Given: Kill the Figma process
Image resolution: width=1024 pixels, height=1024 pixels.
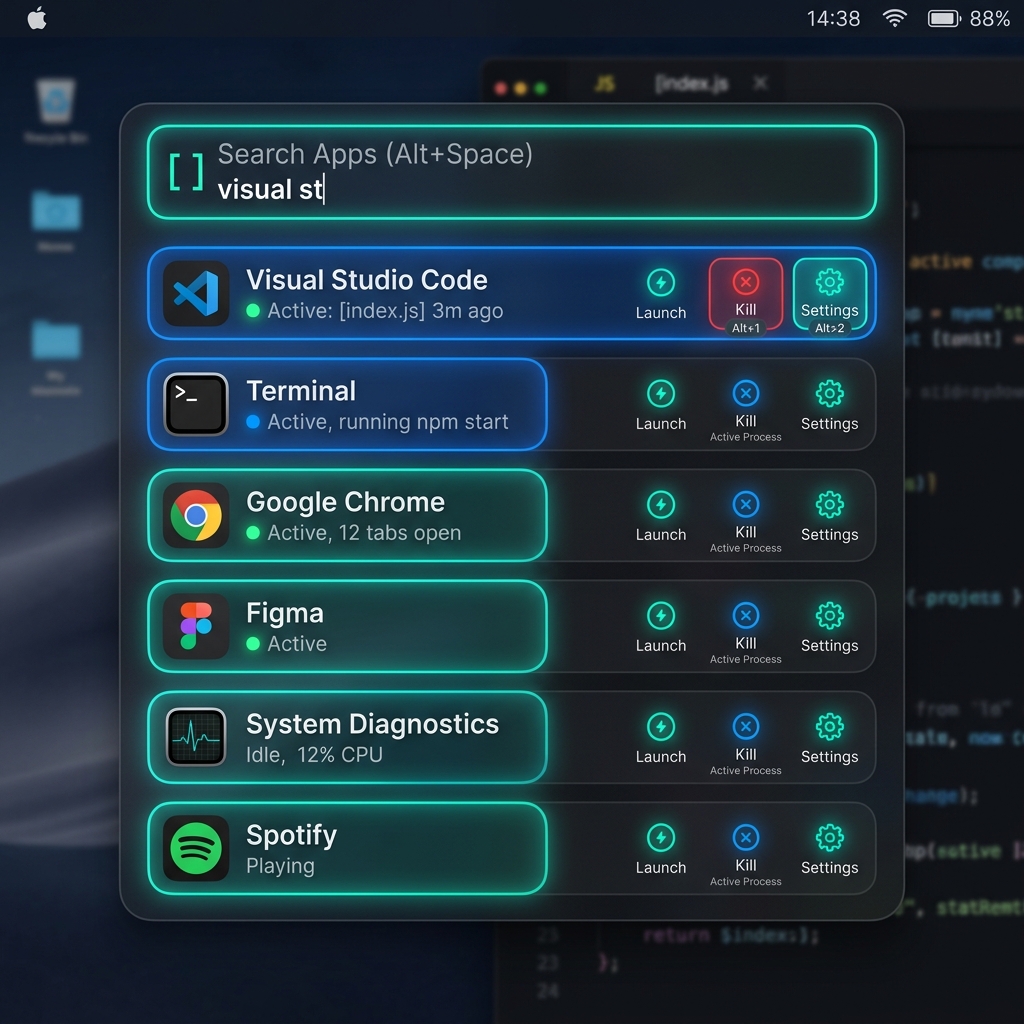Looking at the screenshot, I should click(x=746, y=632).
